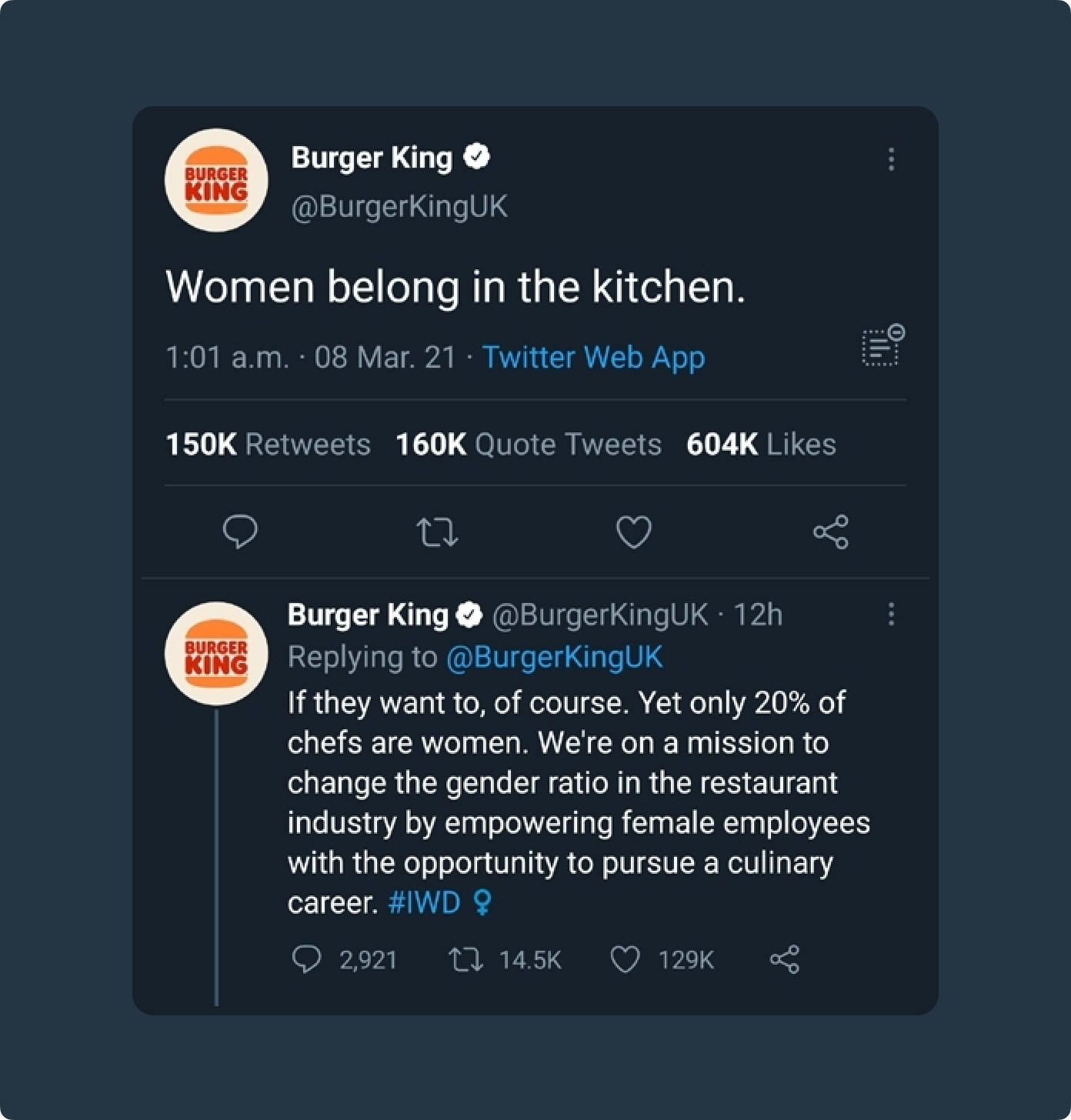Like the reply tweet with 129K likes
This screenshot has height=1120, width=1071.
tap(625, 959)
